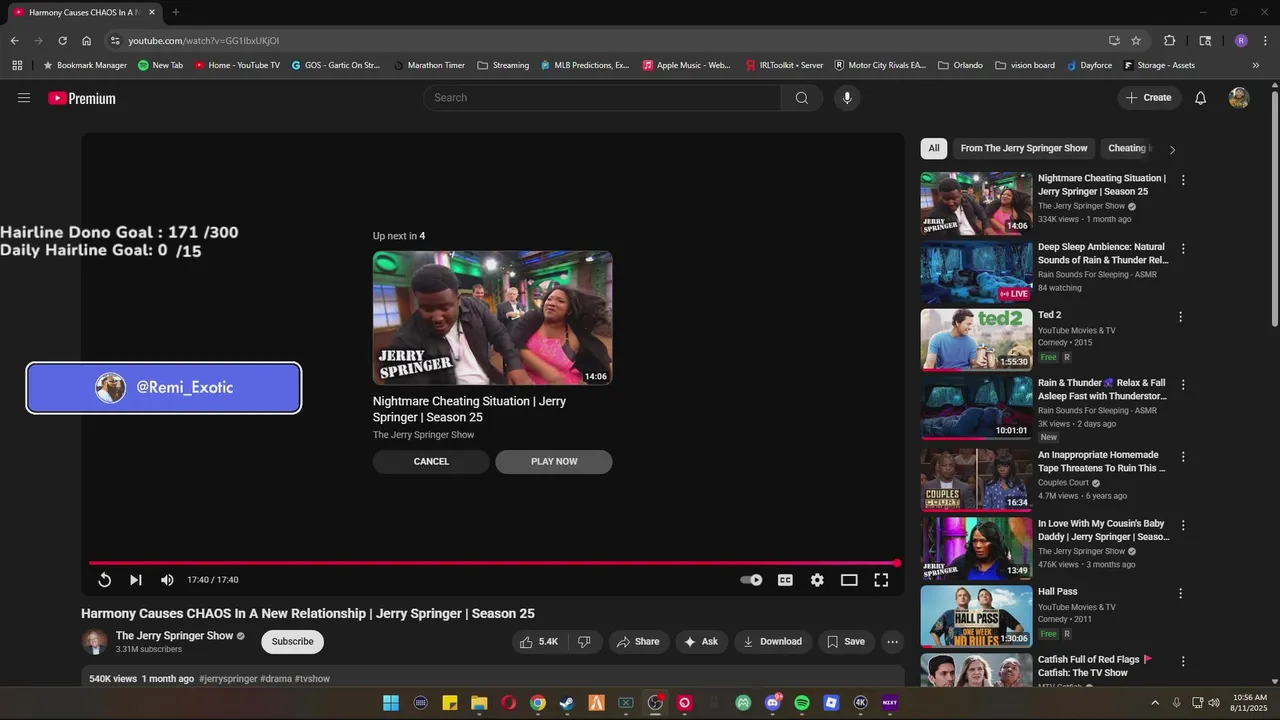Screen dimensions: 1280x720
Task: Click the YouTube Premium logo
Action: [x=82, y=98]
